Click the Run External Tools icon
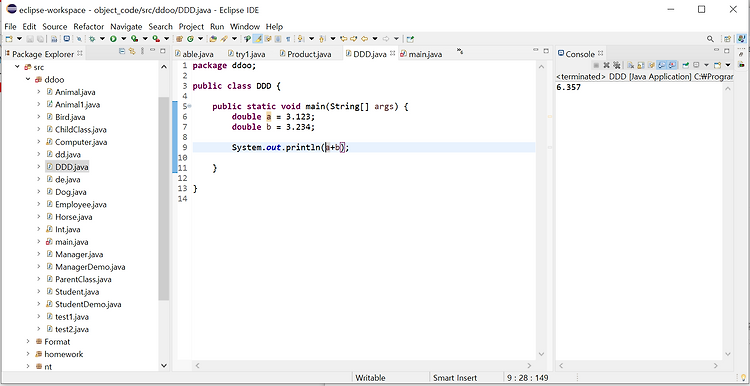Screen dimensions: 750x386 (x=156, y=39)
